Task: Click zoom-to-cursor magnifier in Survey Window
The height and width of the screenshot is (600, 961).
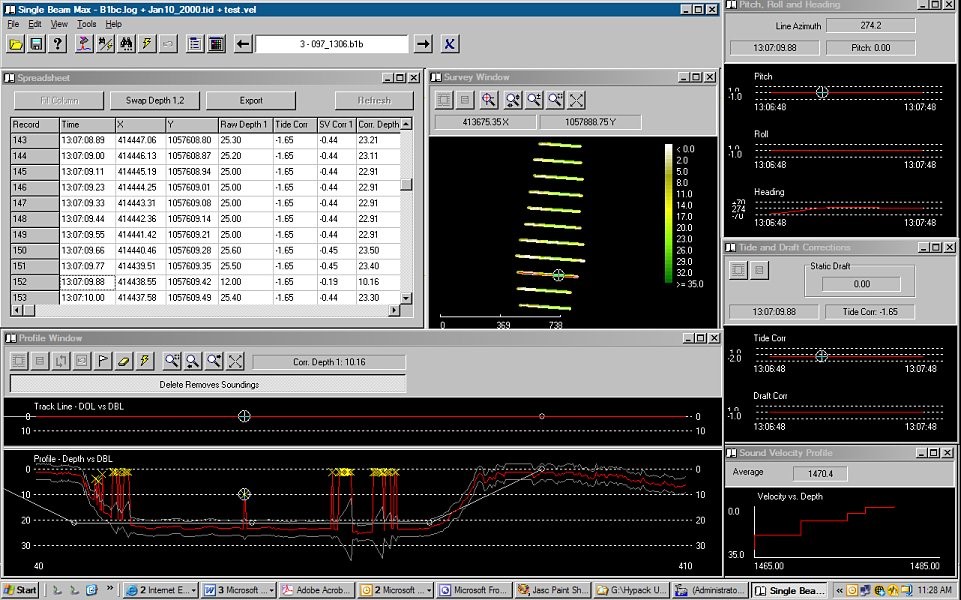Action: [x=488, y=100]
